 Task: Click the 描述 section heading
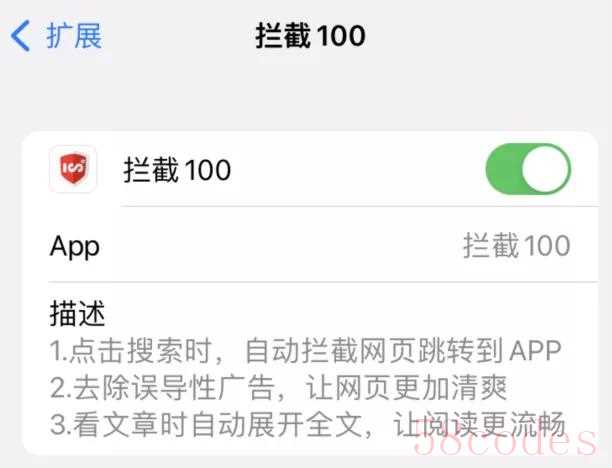pos(77,313)
